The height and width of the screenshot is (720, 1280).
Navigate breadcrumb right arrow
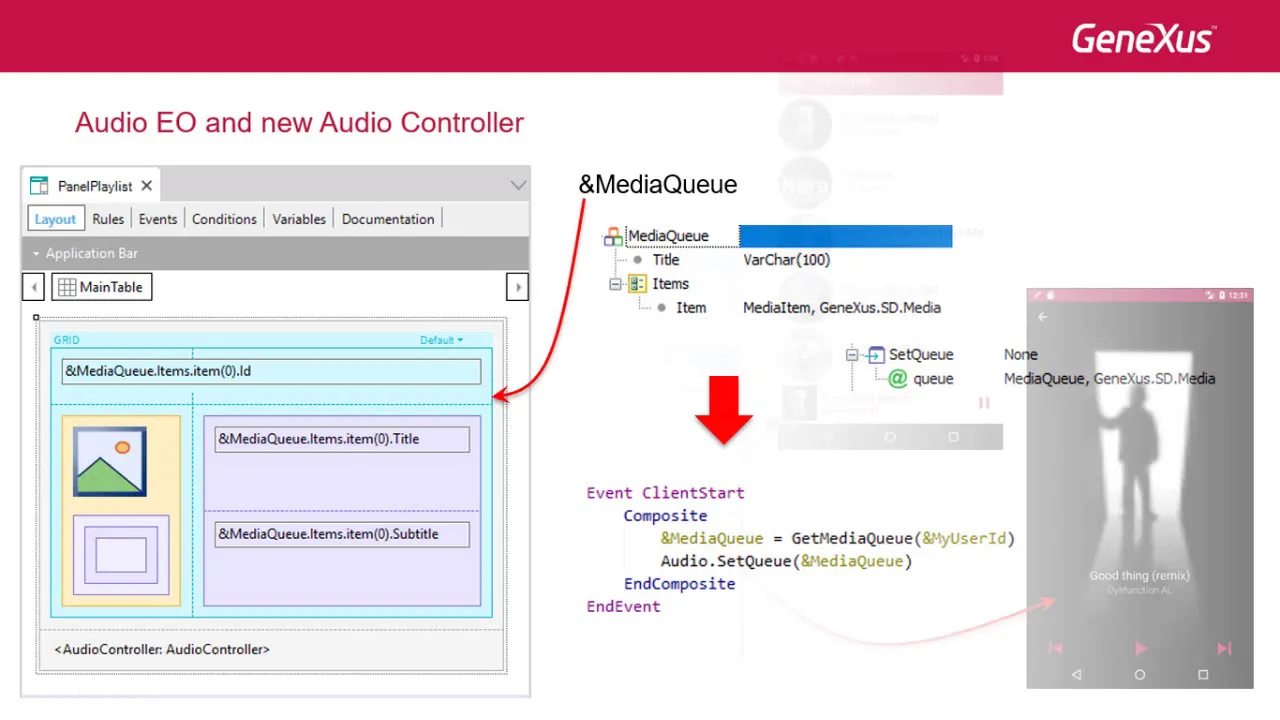point(517,287)
